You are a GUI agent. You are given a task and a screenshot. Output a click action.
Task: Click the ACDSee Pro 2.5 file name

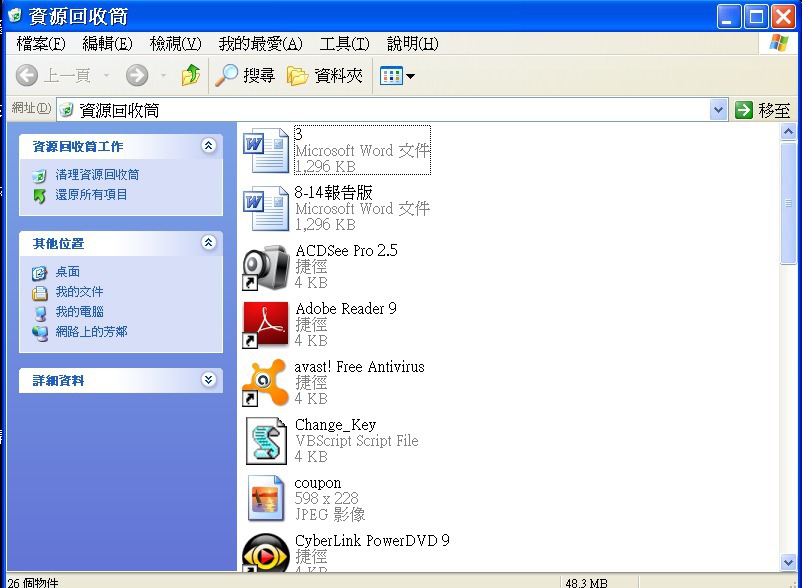pyautogui.click(x=346, y=251)
